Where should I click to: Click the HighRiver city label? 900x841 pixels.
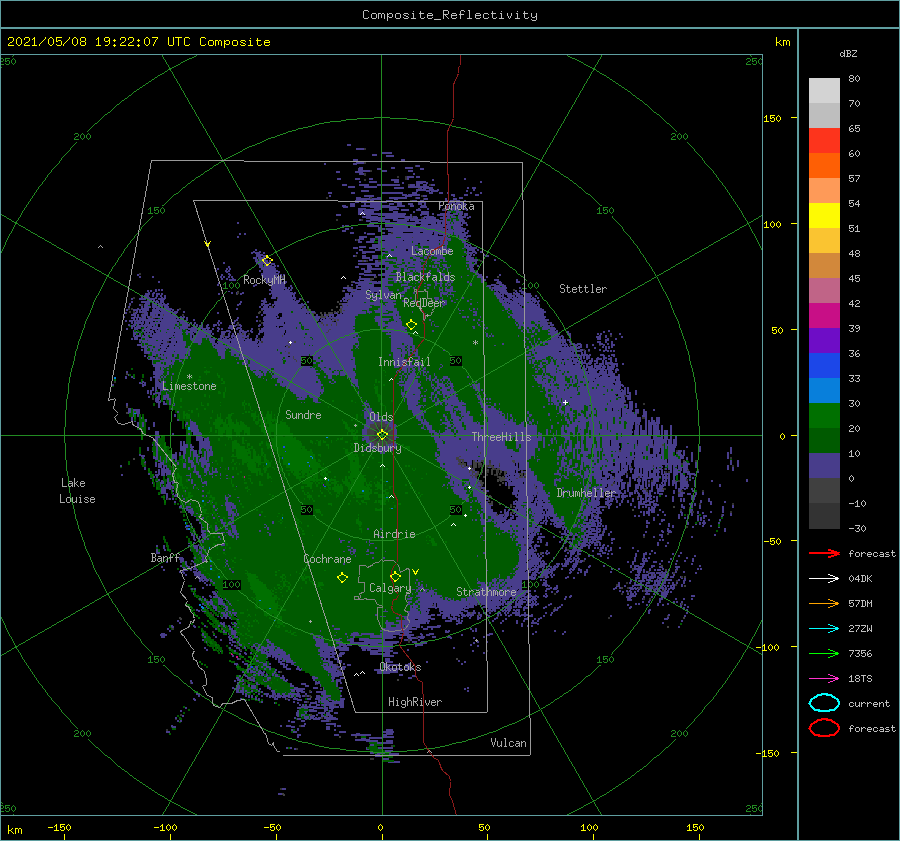pos(414,702)
